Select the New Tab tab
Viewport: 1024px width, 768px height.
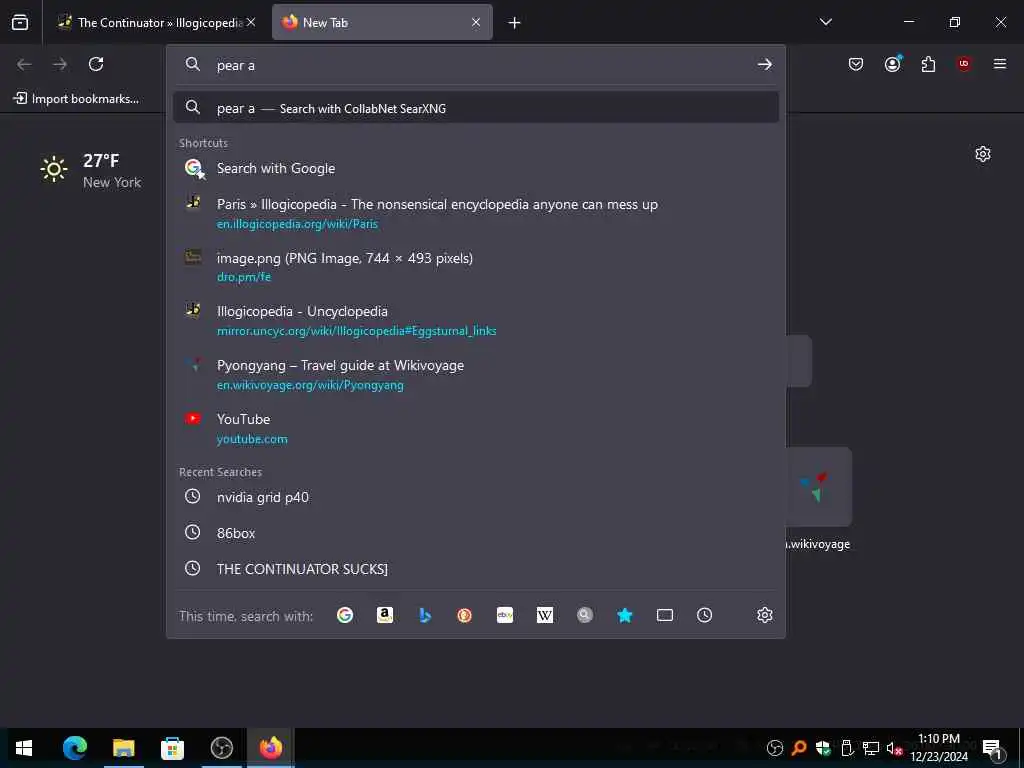(382, 23)
